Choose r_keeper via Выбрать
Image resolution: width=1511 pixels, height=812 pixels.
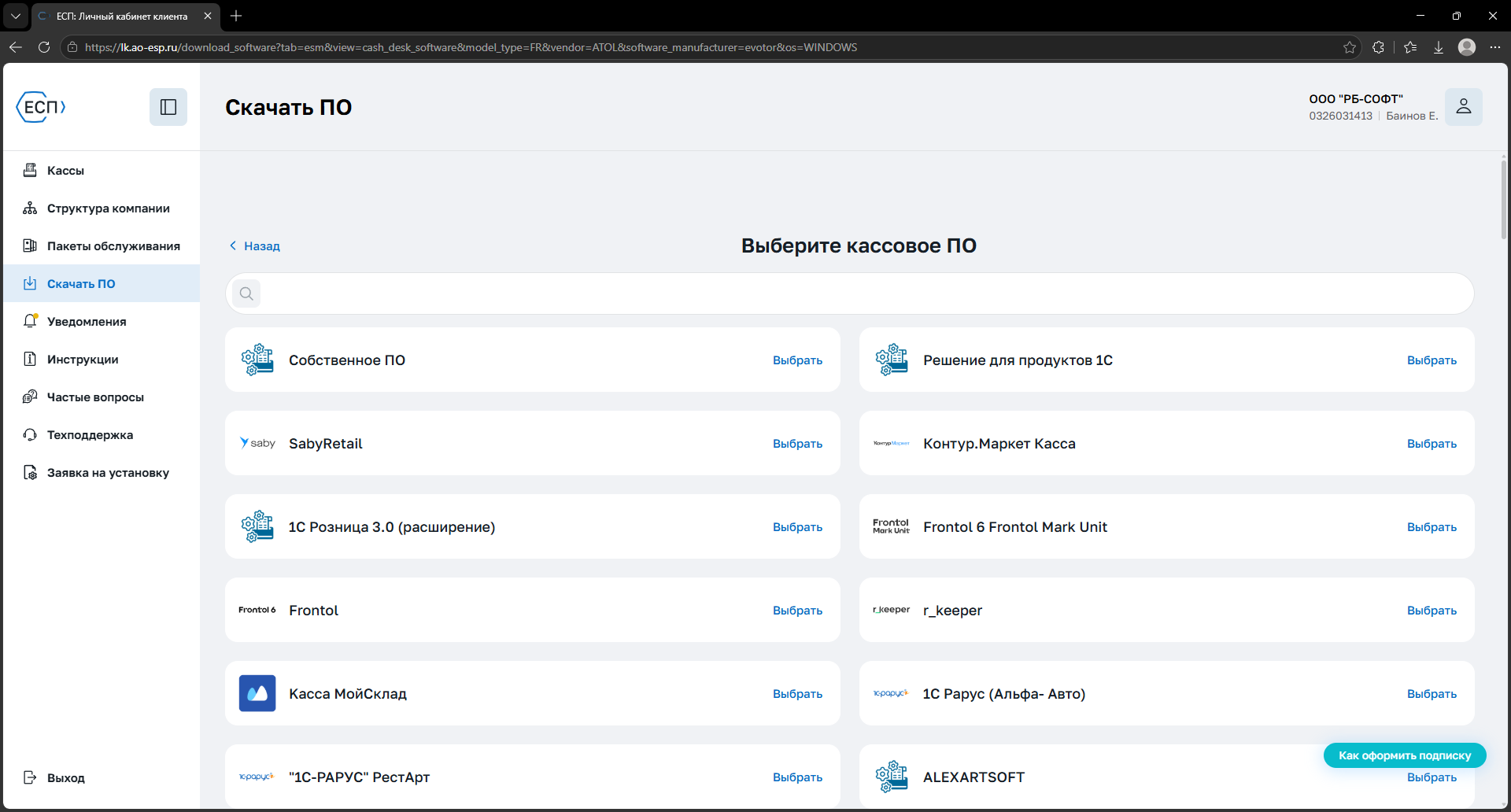(x=1432, y=611)
